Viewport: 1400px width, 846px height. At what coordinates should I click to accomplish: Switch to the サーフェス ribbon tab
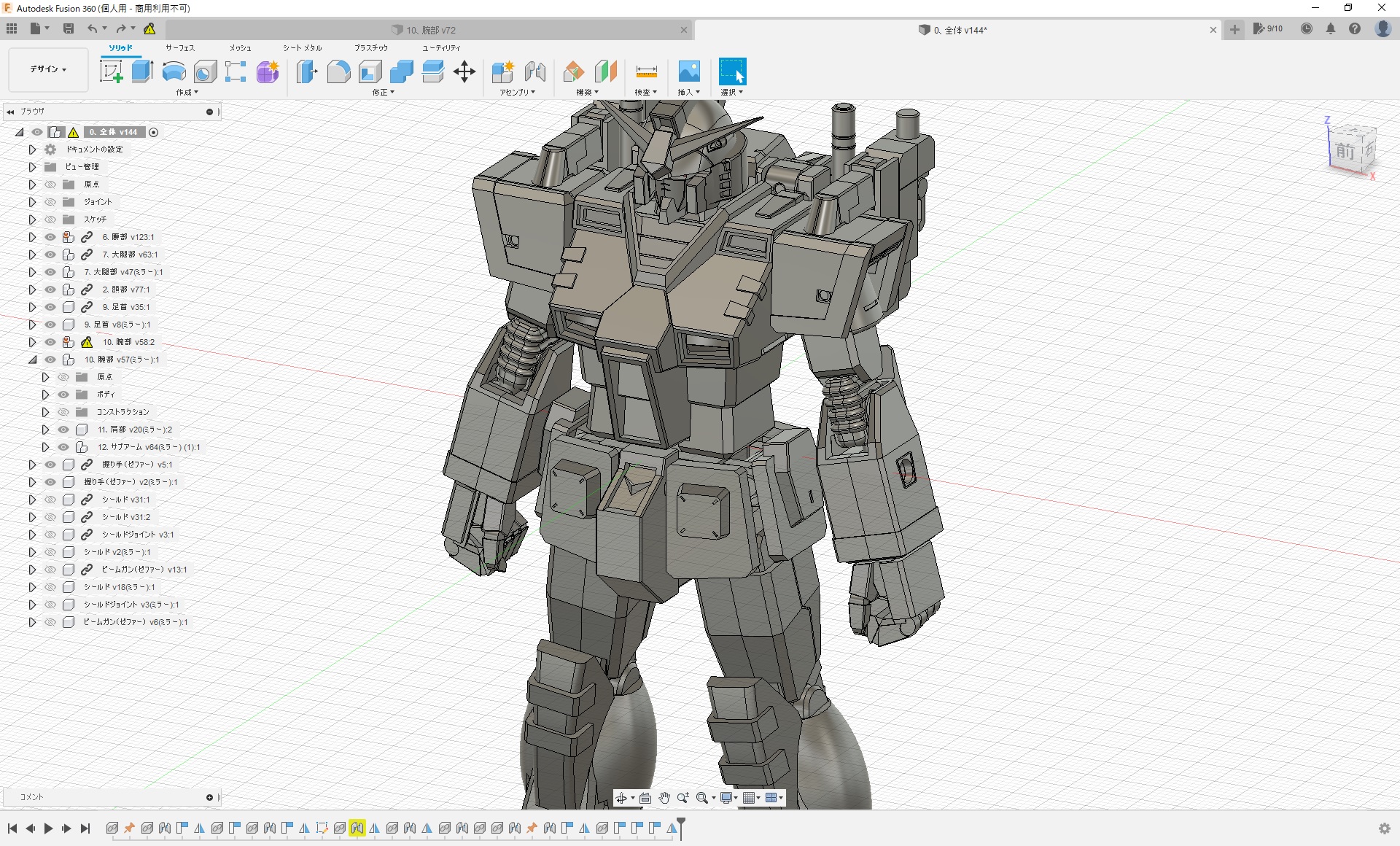coord(179,48)
